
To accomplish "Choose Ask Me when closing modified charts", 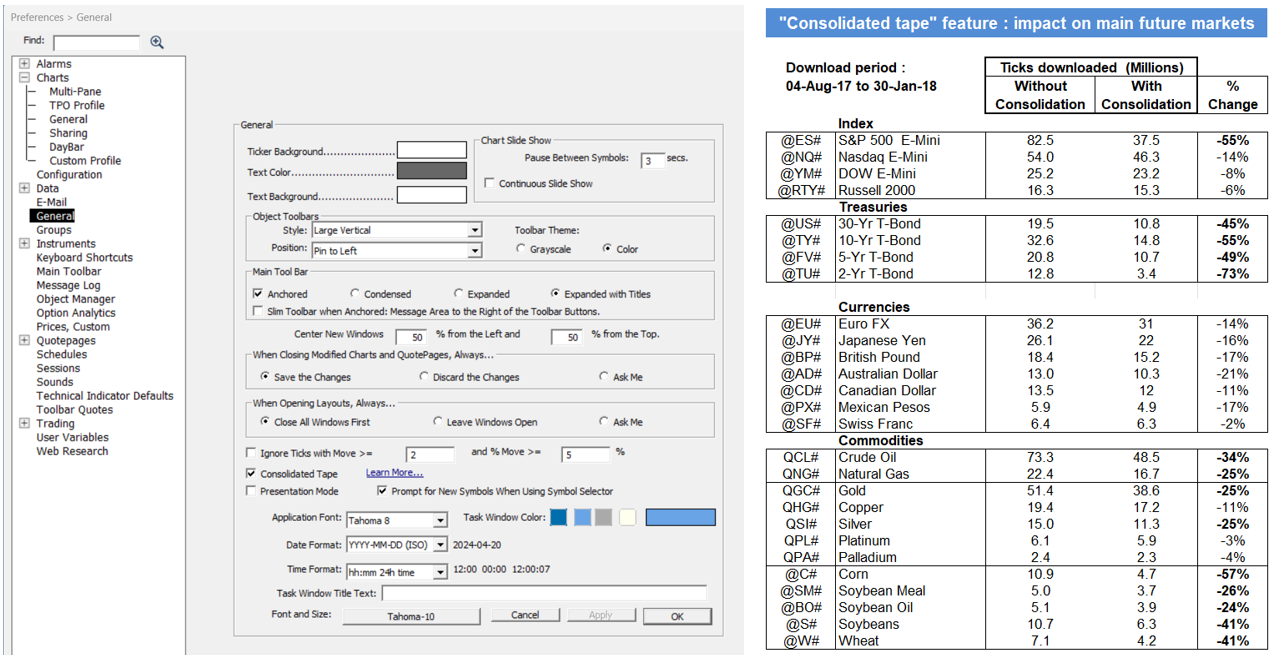I will click(604, 377).
